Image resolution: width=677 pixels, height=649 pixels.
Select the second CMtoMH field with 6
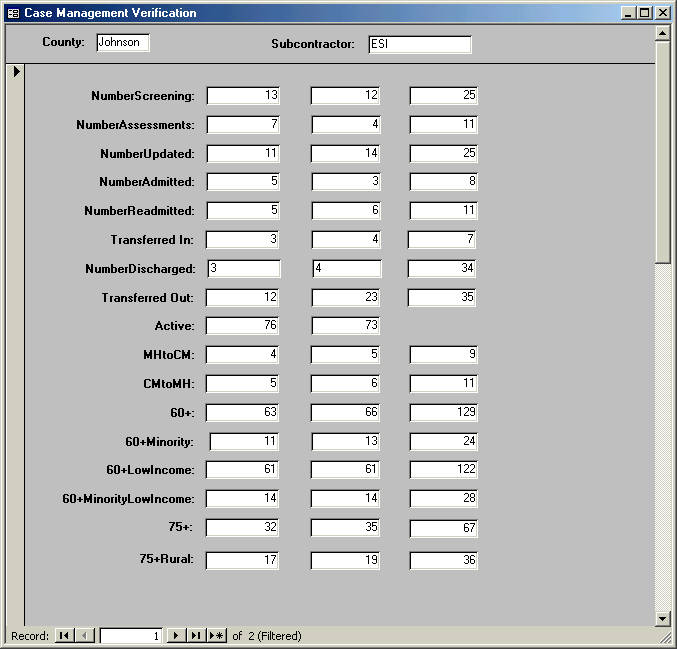click(x=345, y=383)
